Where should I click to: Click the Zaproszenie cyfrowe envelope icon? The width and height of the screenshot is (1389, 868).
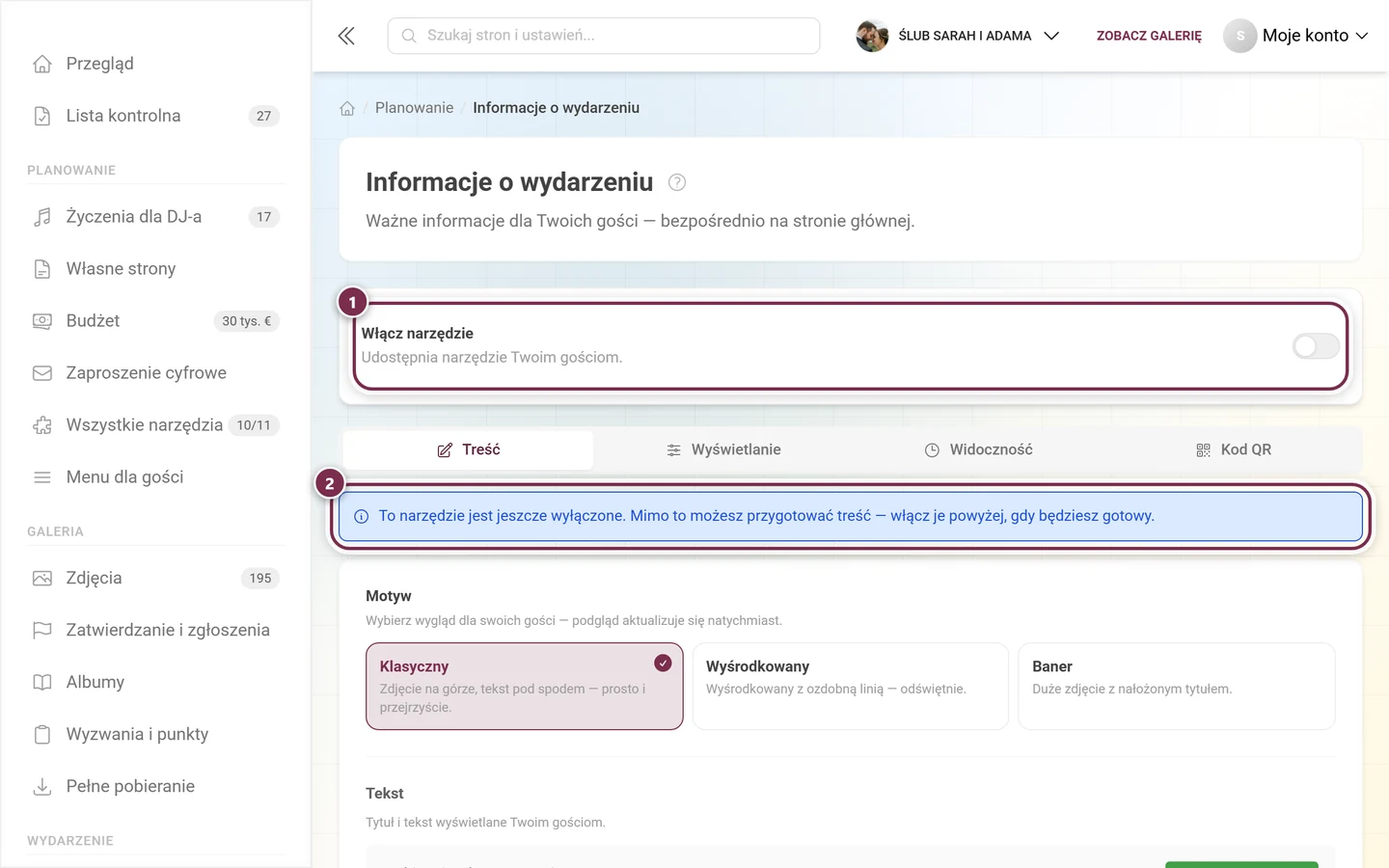(42, 373)
